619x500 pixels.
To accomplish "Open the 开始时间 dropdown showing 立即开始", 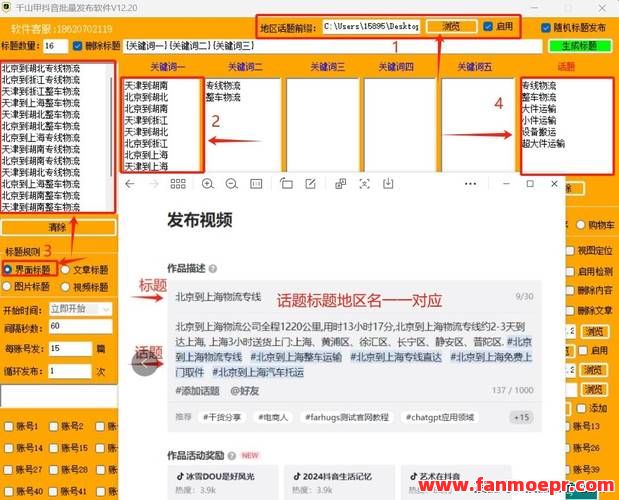I will [x=81, y=309].
